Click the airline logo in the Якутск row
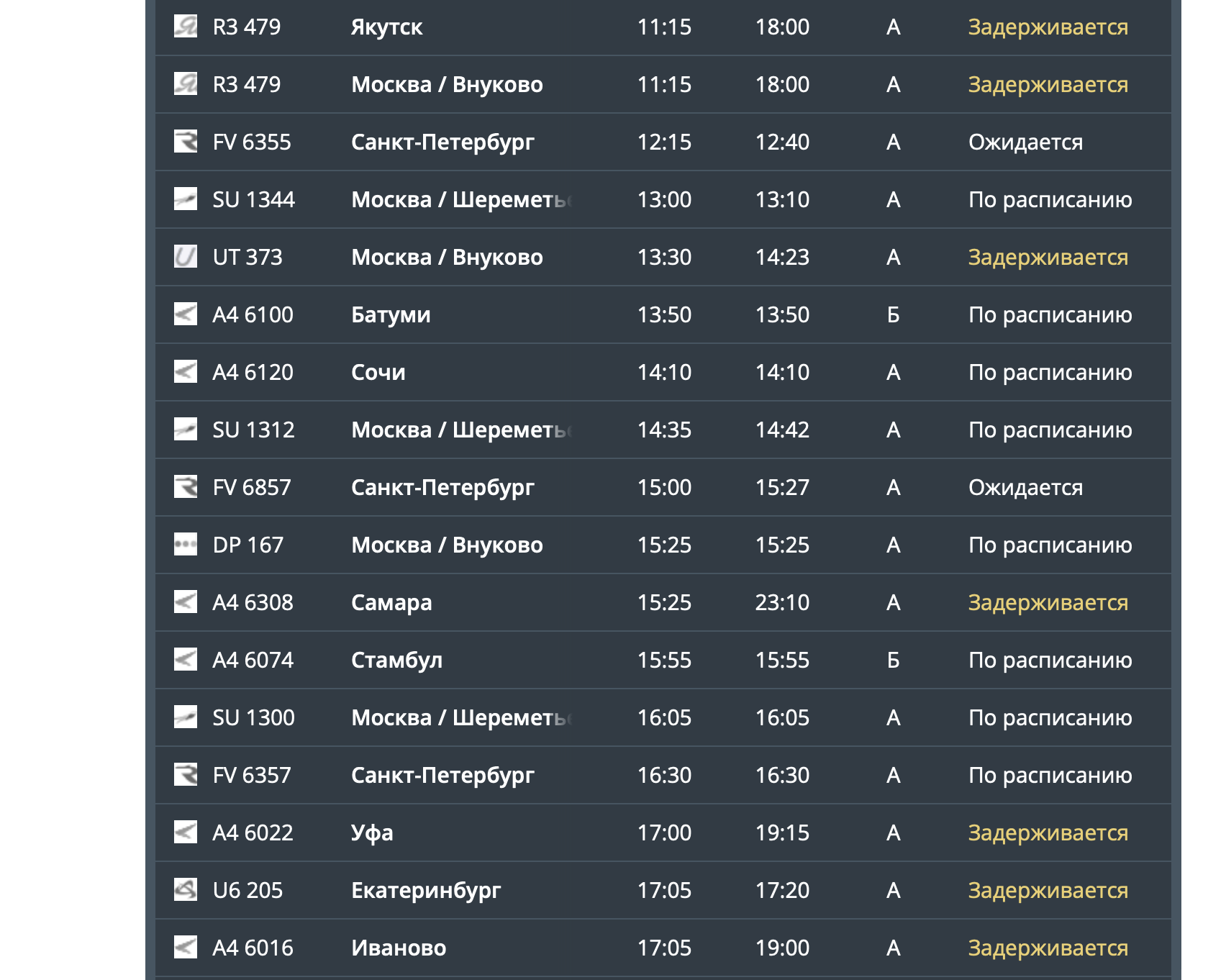Image resolution: width=1226 pixels, height=980 pixels. (186, 26)
